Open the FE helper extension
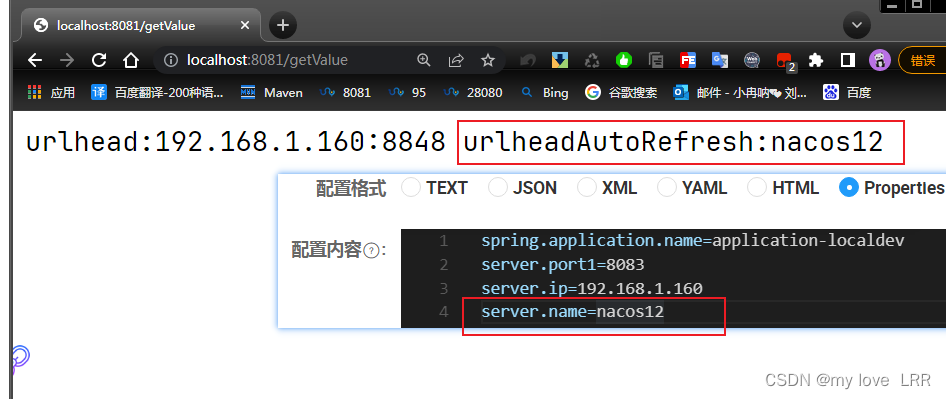946x399 pixels. (688, 60)
